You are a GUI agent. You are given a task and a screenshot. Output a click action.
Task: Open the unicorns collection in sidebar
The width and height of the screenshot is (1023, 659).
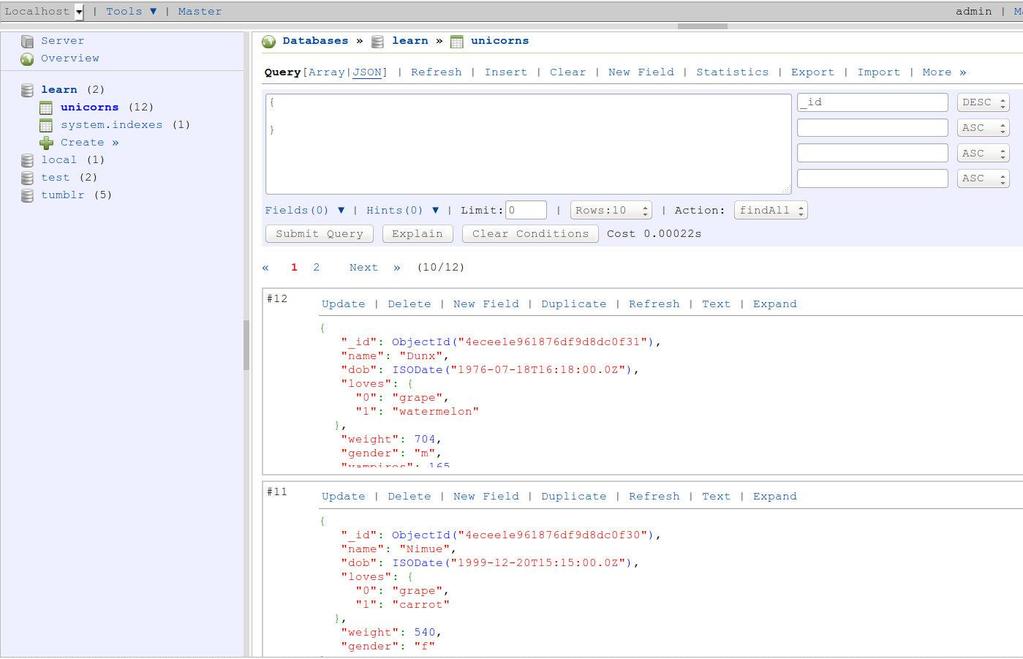click(89, 107)
